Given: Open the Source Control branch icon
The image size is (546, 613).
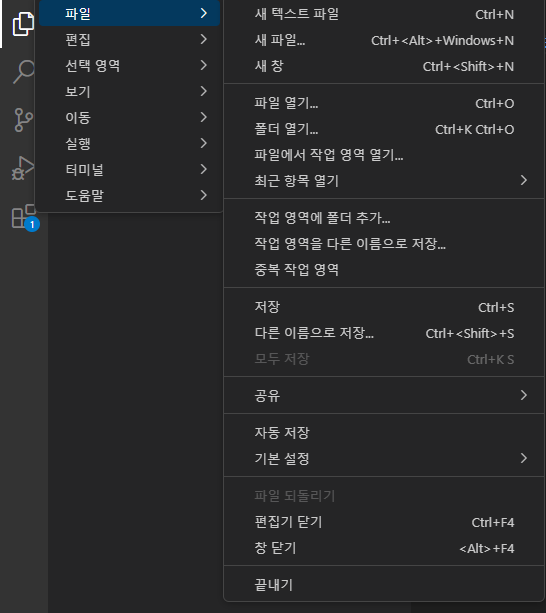Looking at the screenshot, I should pyautogui.click(x=23, y=120).
